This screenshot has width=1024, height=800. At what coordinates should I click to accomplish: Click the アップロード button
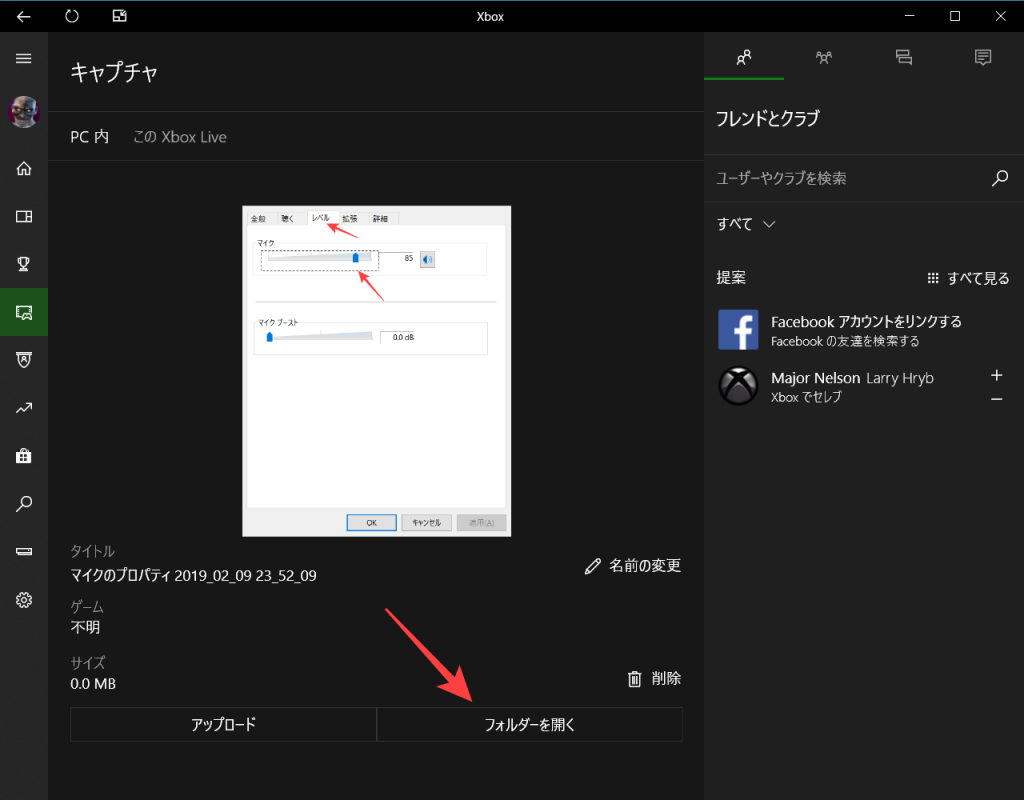pyautogui.click(x=223, y=725)
